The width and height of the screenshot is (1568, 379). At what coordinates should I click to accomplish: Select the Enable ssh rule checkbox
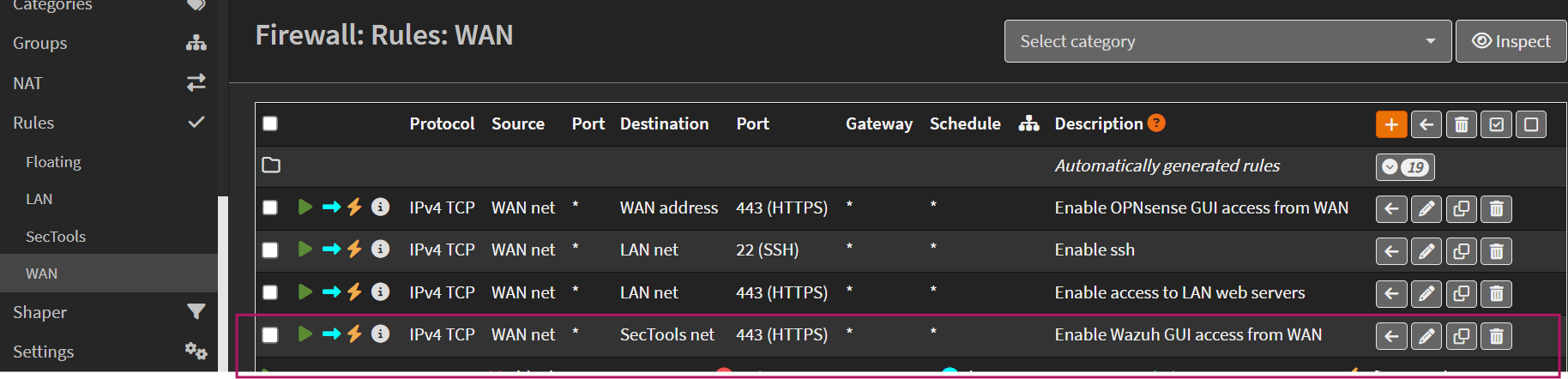[x=270, y=250]
